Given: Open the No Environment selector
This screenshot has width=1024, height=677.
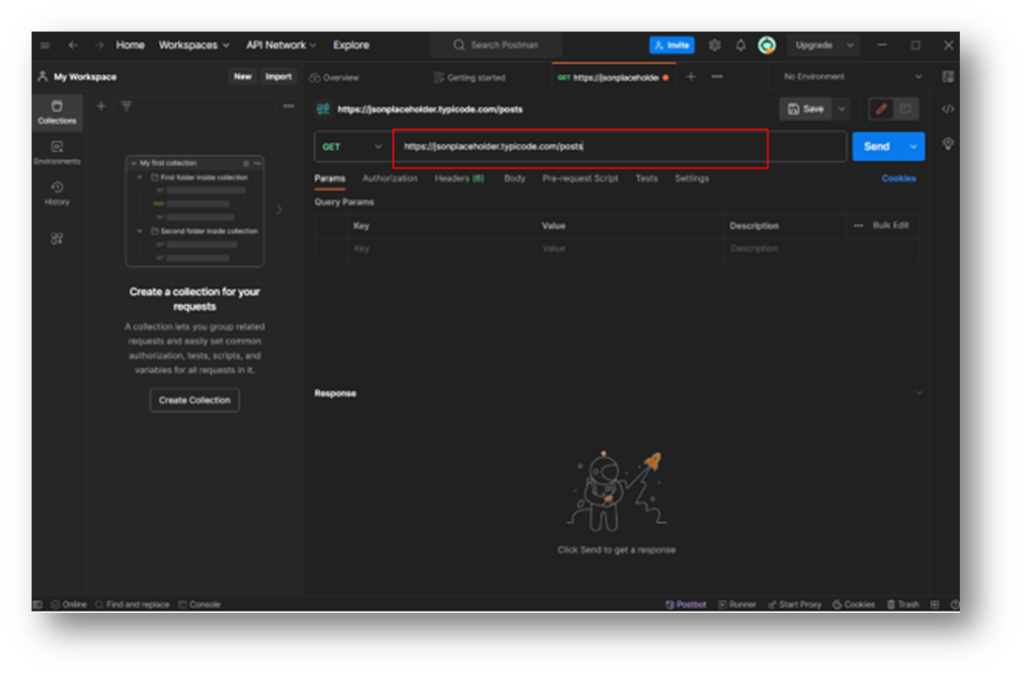Looking at the screenshot, I should click(852, 77).
